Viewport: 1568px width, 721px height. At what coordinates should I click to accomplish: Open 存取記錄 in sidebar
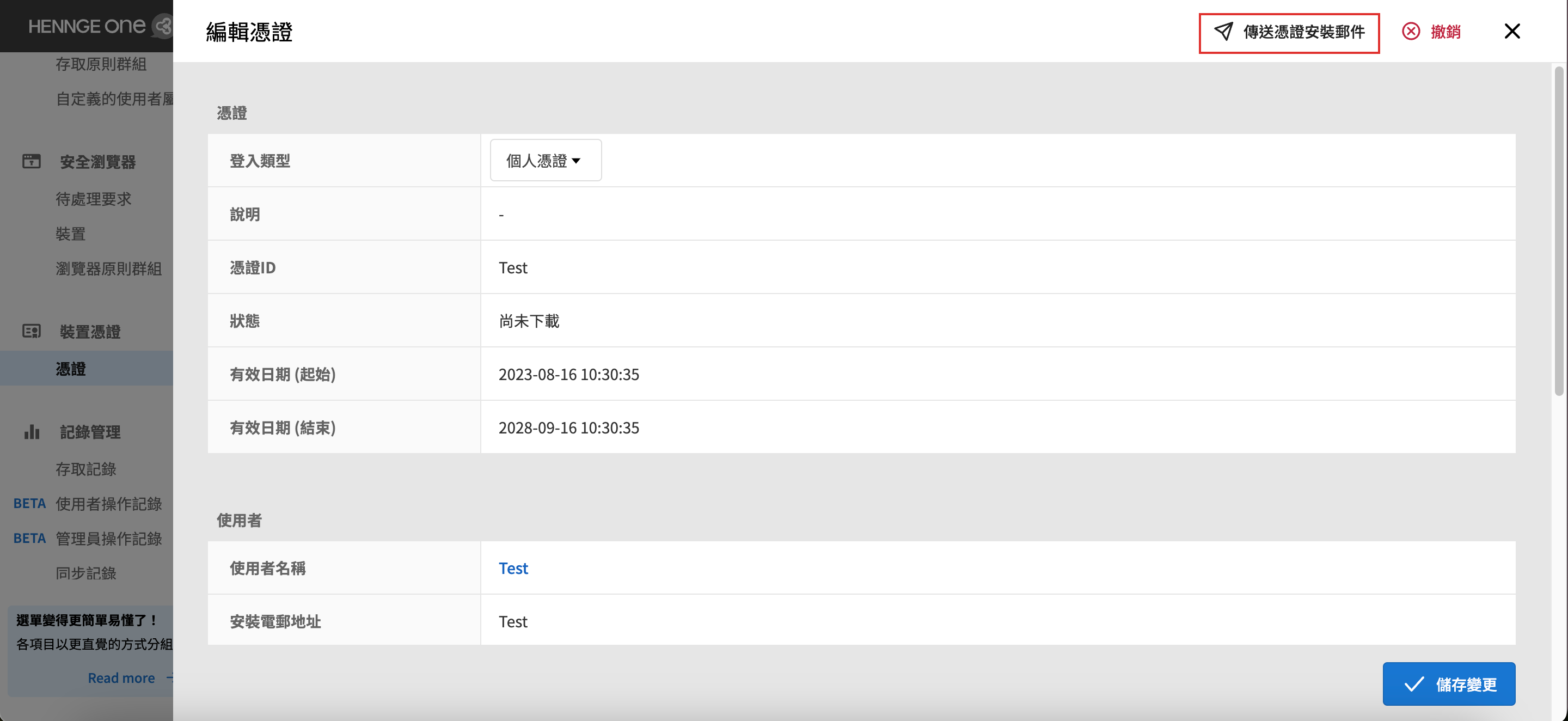pos(86,469)
